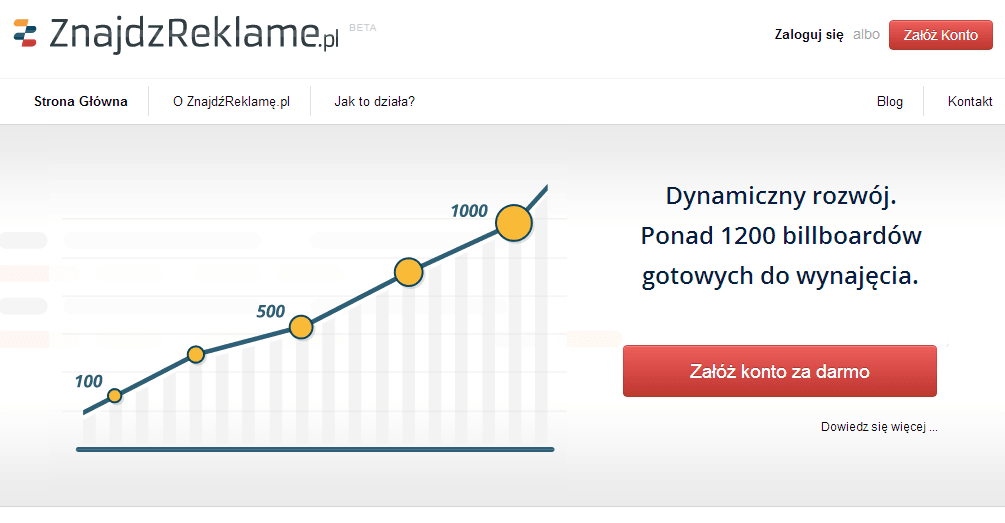Click the smallest yellow chart point near 100
The image size is (1005, 523).
click(x=115, y=396)
